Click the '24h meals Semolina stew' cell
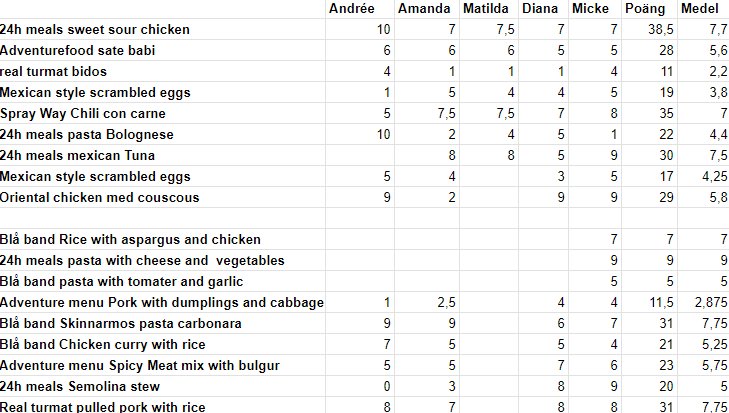729x413 pixels. coord(162,386)
